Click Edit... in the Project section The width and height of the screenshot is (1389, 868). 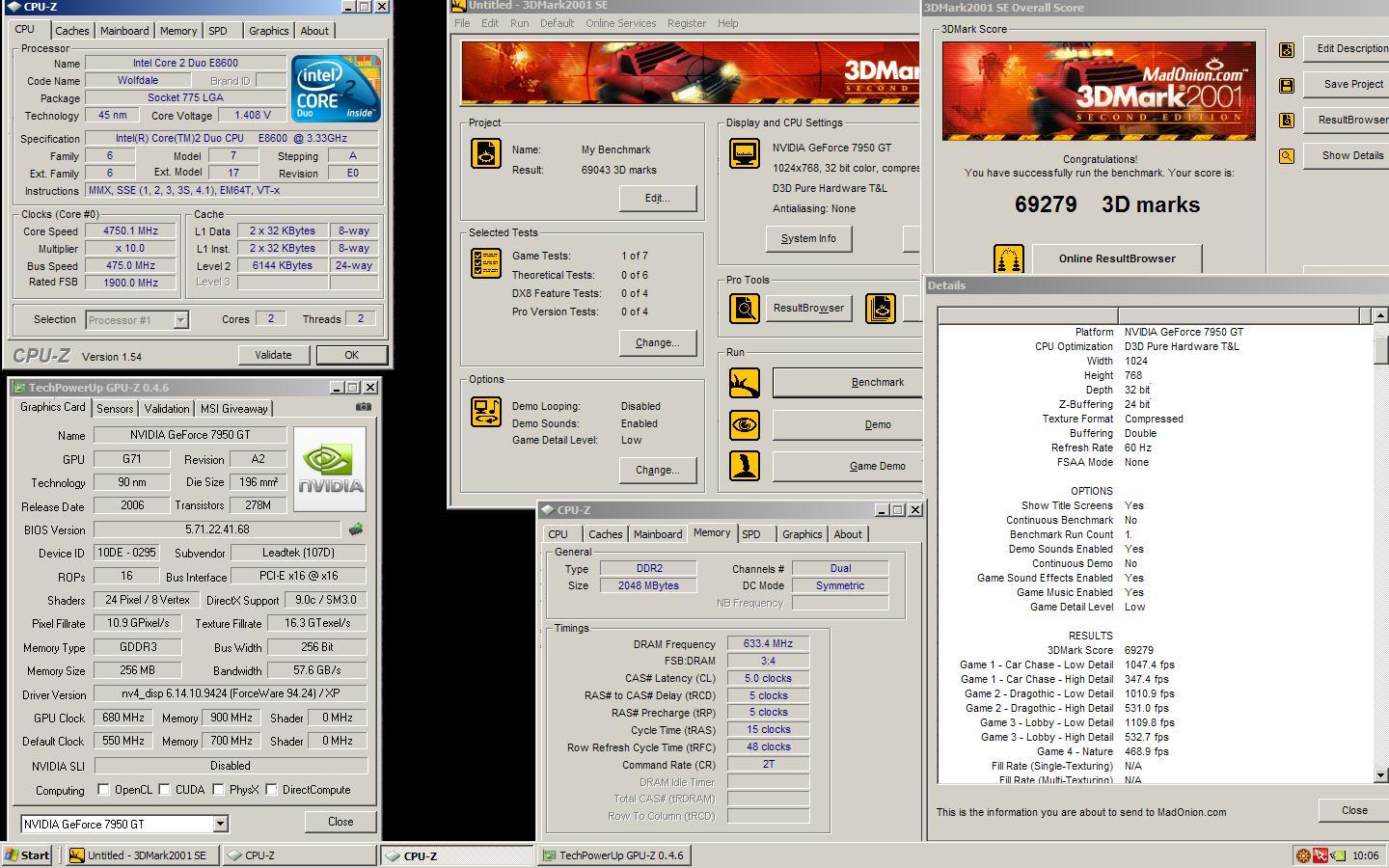point(657,198)
